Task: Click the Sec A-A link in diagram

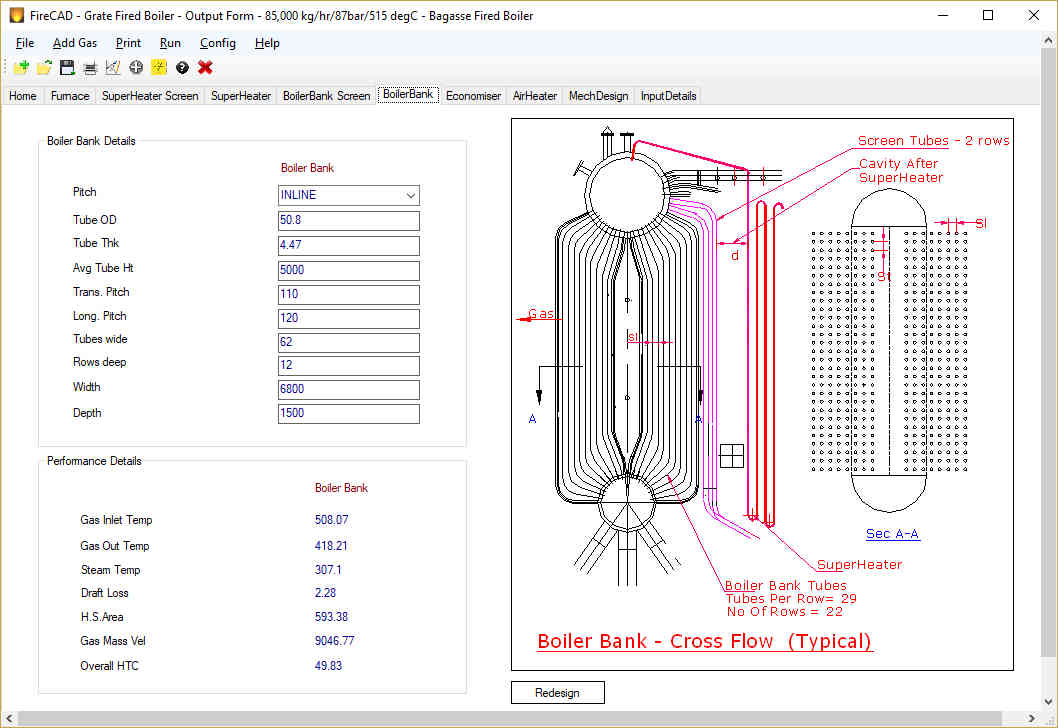Action: [892, 534]
